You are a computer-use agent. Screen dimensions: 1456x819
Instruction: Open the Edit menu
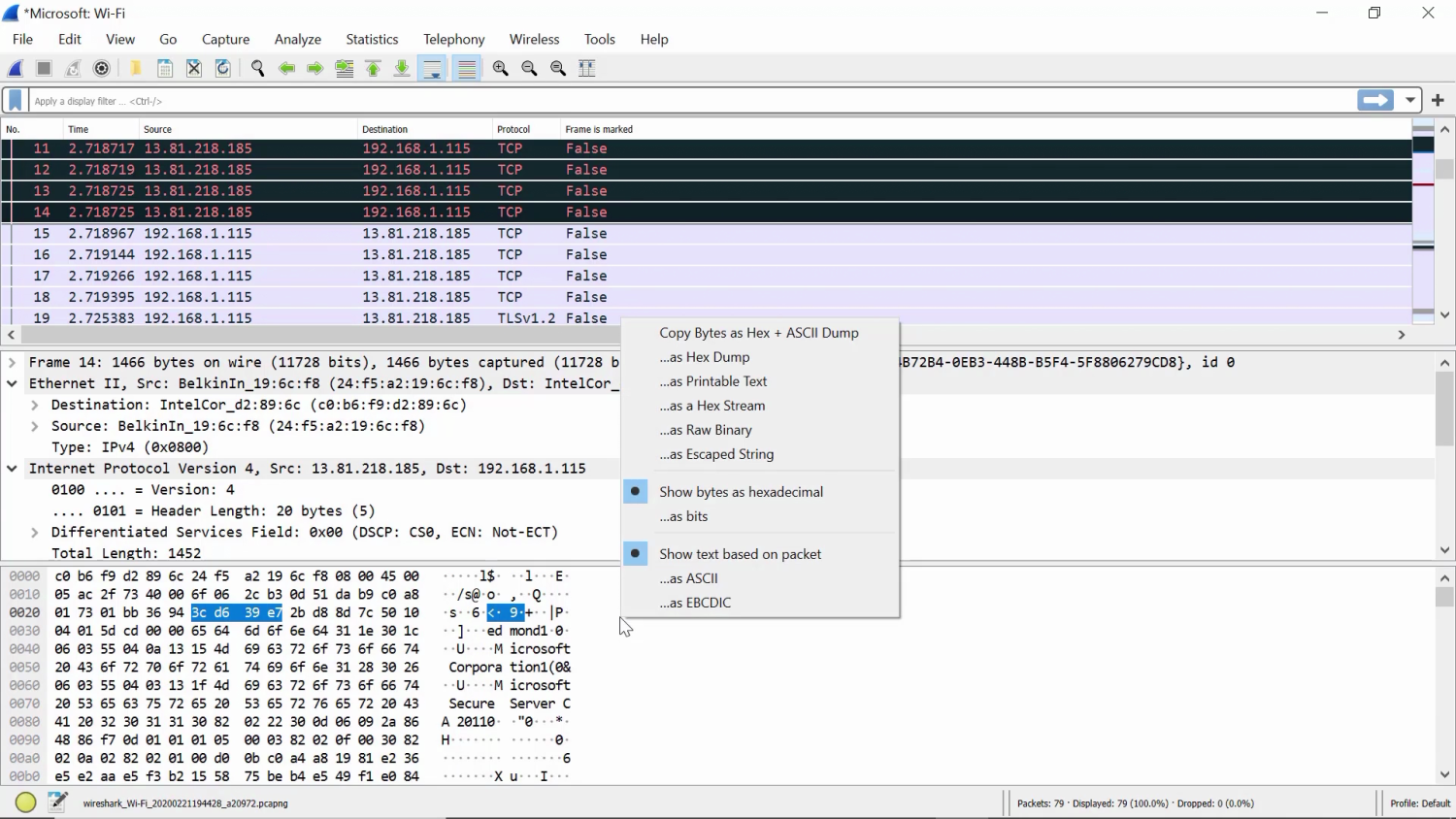tap(70, 39)
